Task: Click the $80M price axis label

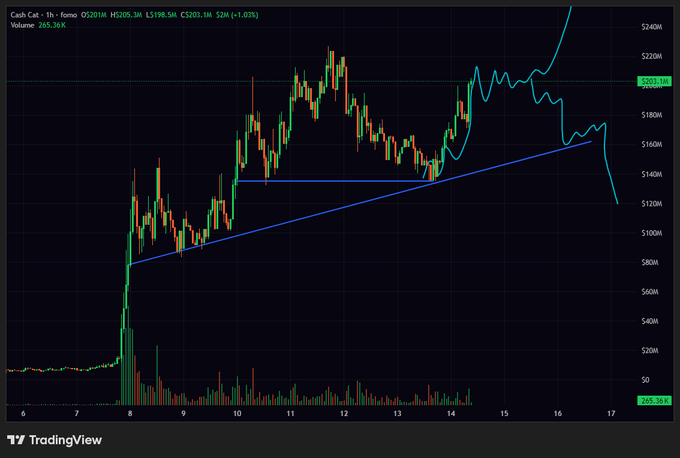Action: [x=650, y=262]
